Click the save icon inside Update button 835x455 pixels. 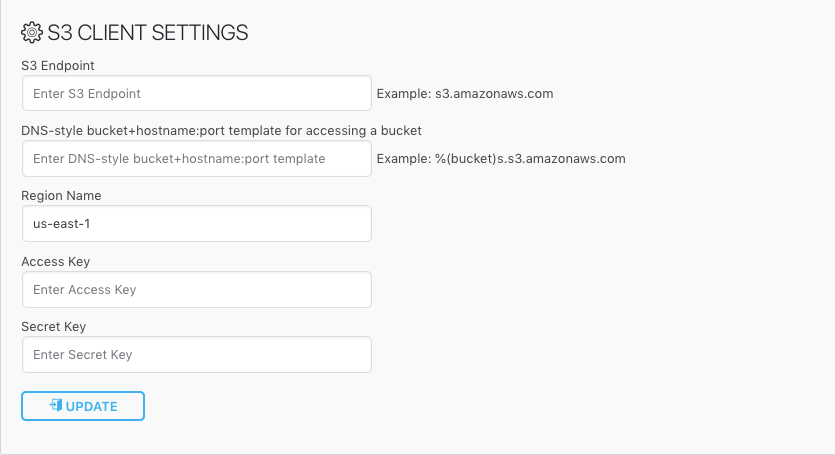click(56, 406)
